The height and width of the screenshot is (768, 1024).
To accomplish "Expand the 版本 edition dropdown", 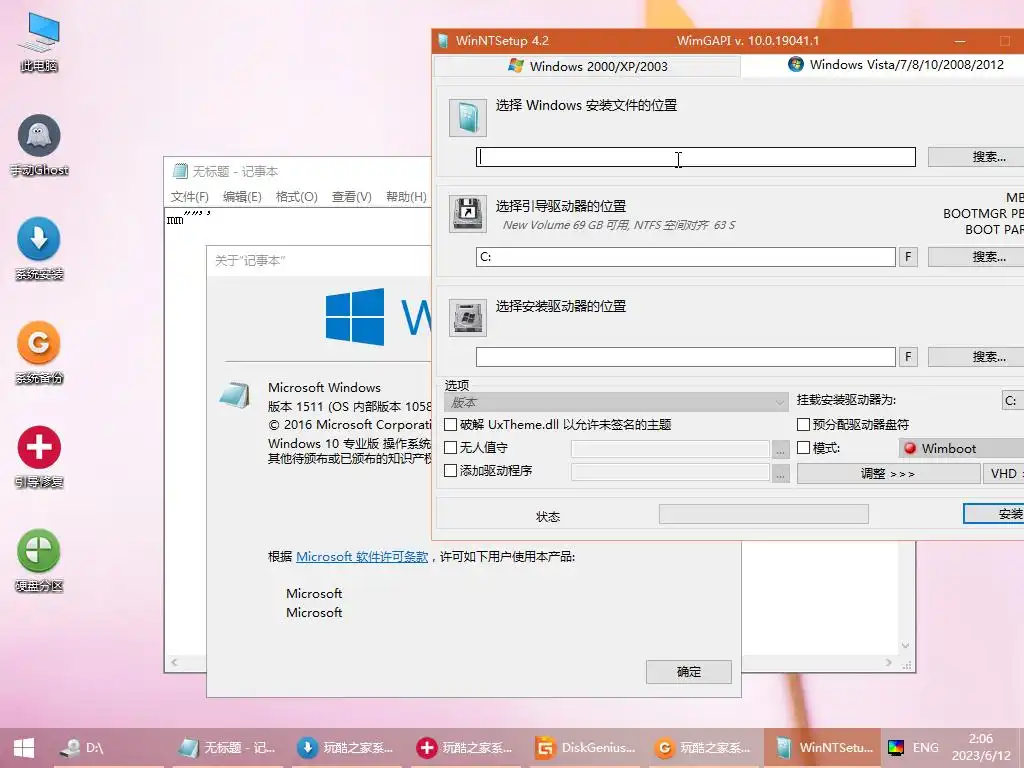I will click(616, 402).
